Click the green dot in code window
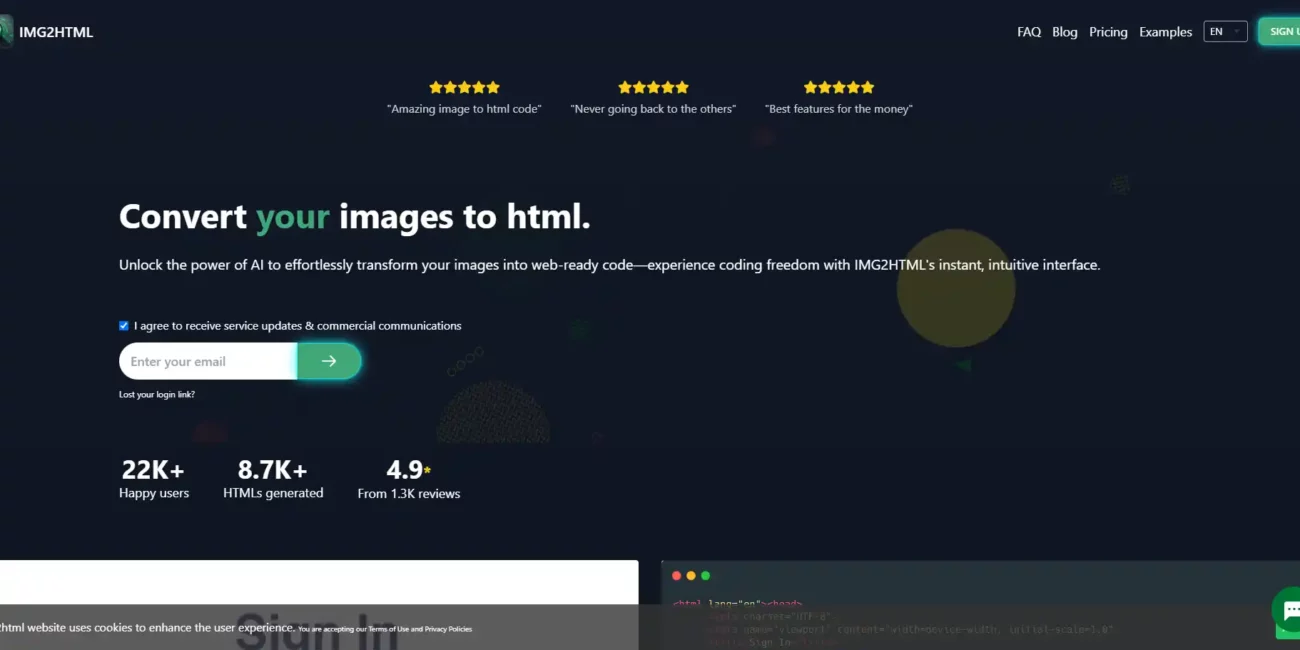This screenshot has width=1300, height=650. point(705,576)
